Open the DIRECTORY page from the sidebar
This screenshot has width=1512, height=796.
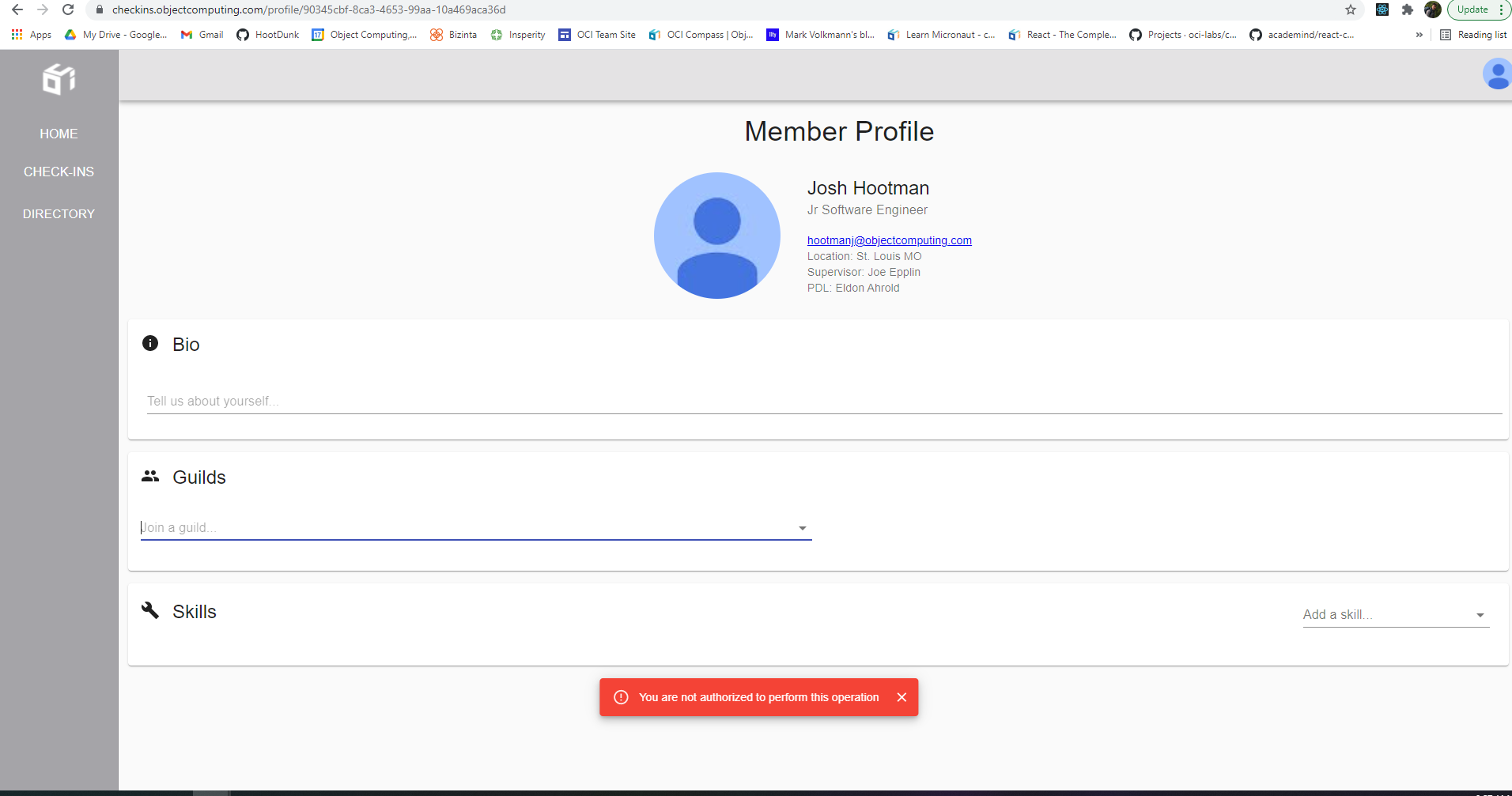coord(59,213)
